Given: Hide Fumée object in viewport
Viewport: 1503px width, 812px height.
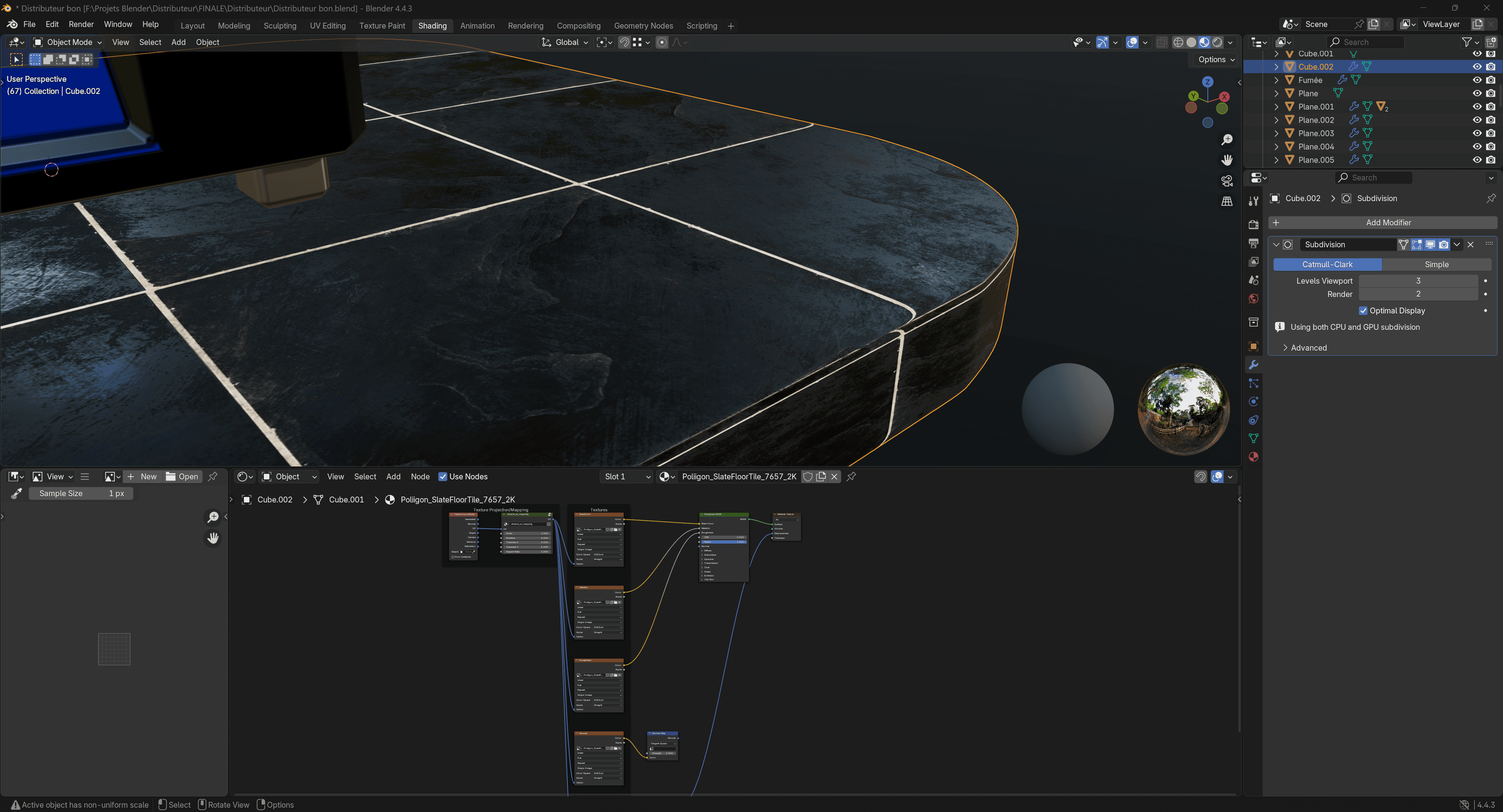Looking at the screenshot, I should click(1477, 80).
